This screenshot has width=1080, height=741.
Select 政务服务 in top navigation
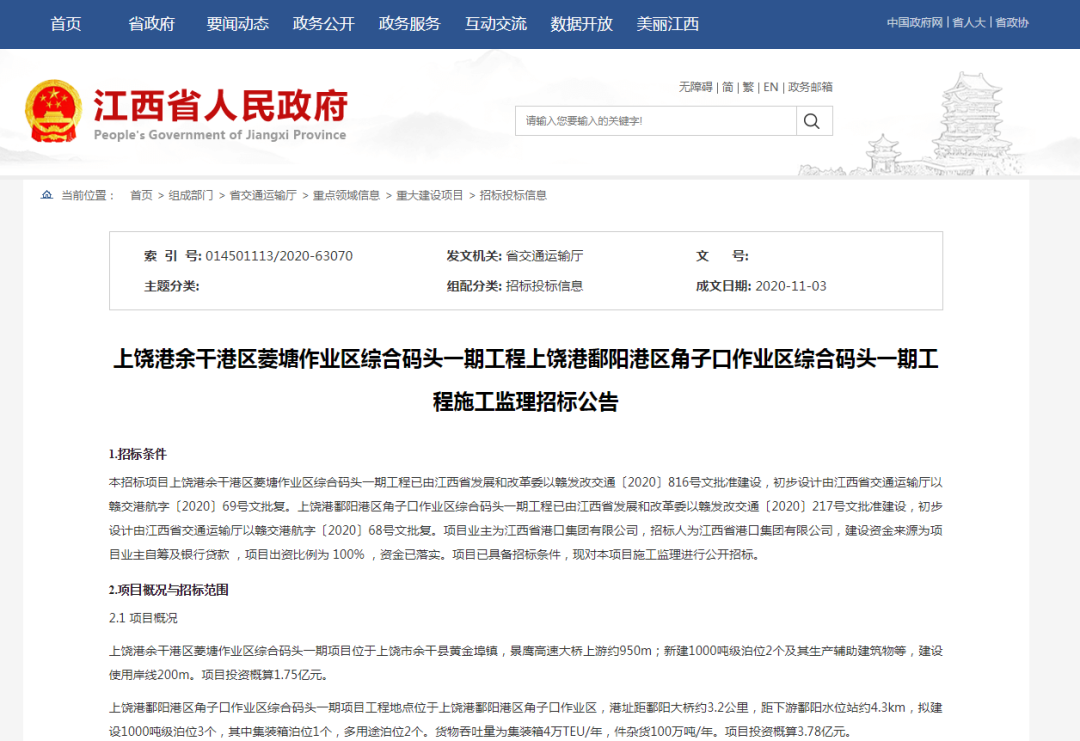pos(409,23)
